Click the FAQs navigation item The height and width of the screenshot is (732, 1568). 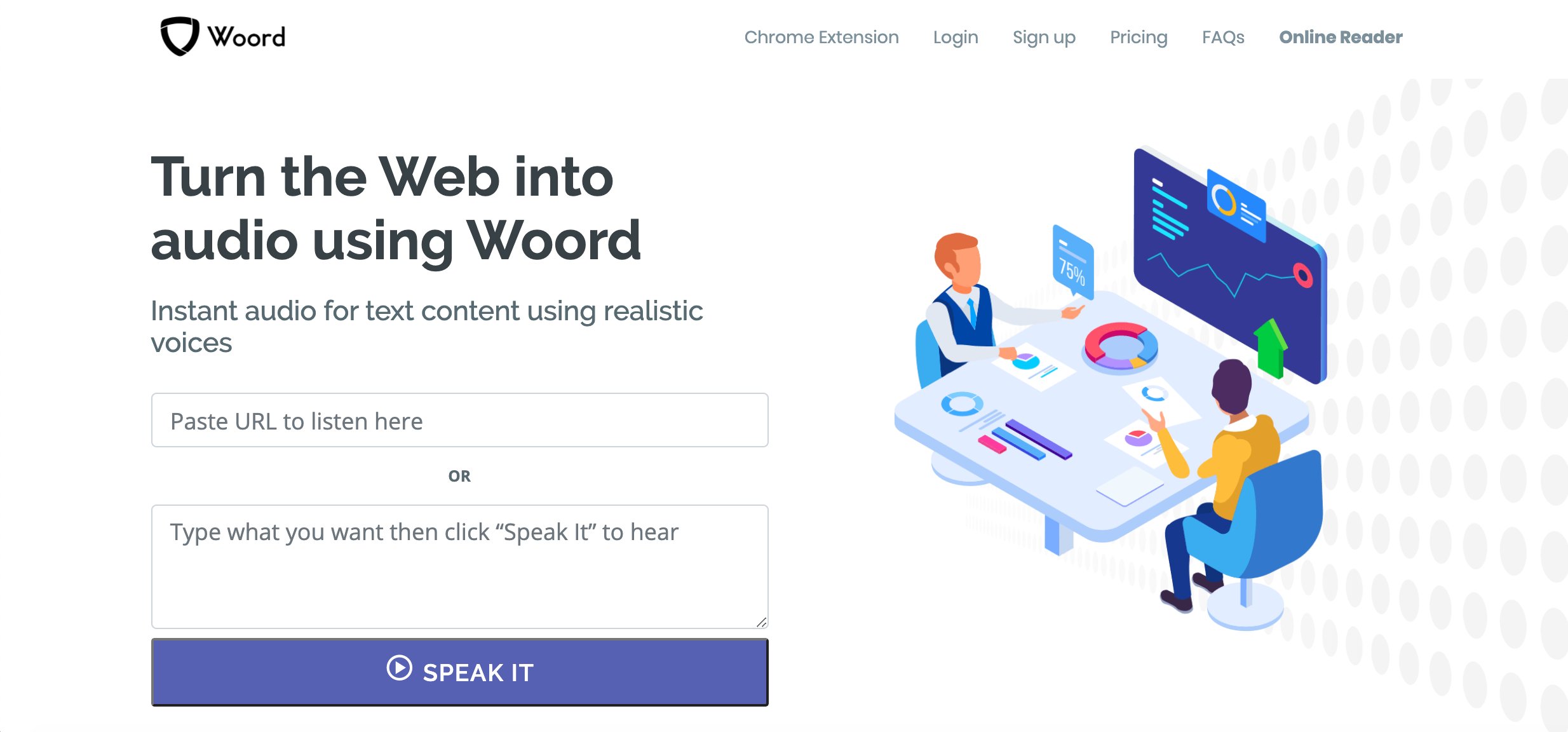tap(1224, 37)
